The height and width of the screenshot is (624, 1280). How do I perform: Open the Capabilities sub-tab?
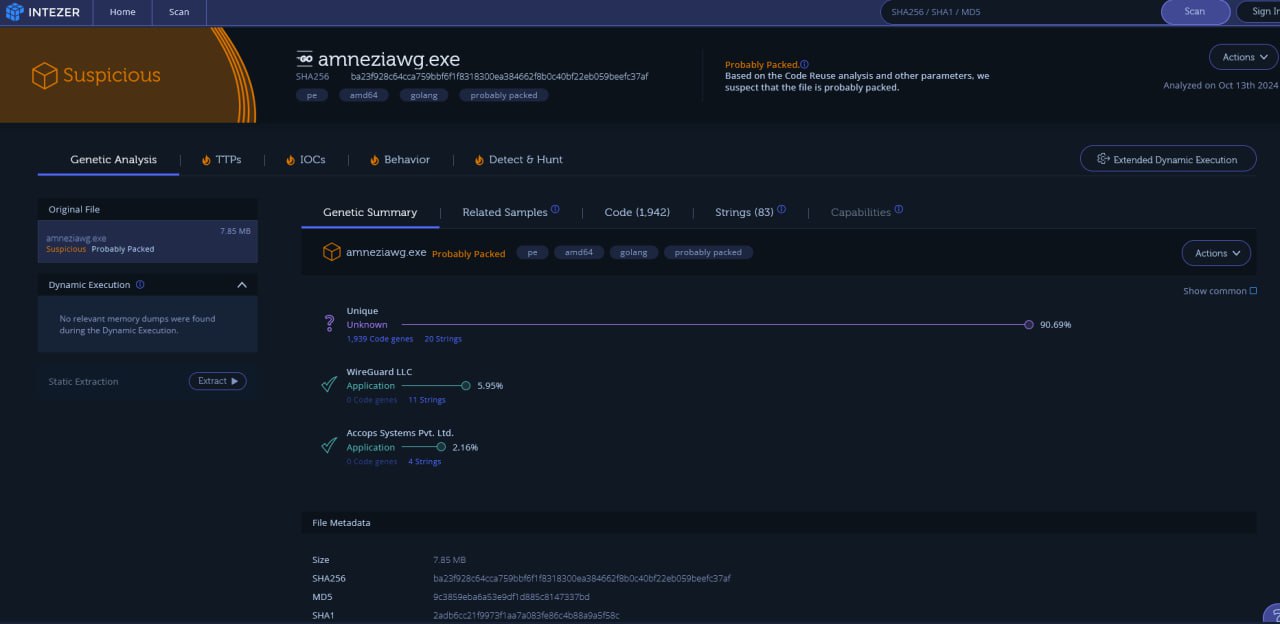pos(861,212)
